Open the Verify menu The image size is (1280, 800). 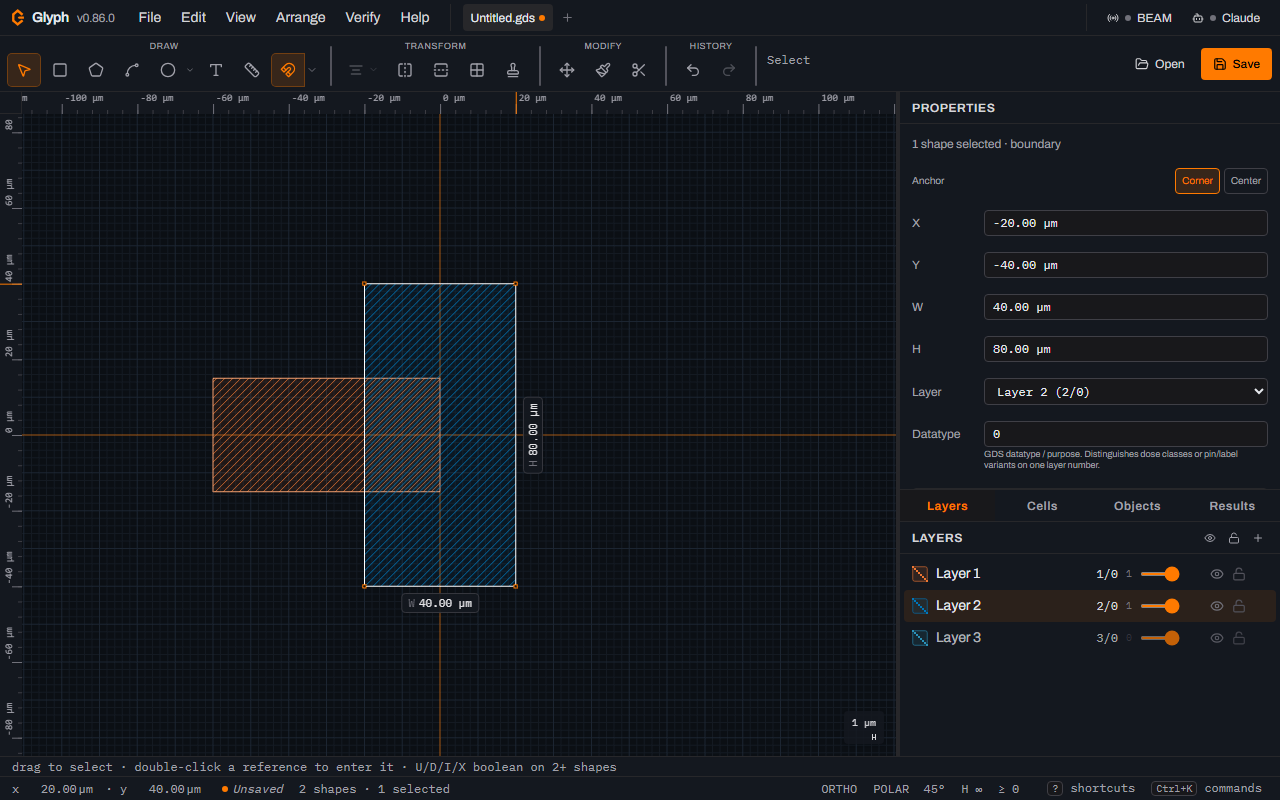363,18
